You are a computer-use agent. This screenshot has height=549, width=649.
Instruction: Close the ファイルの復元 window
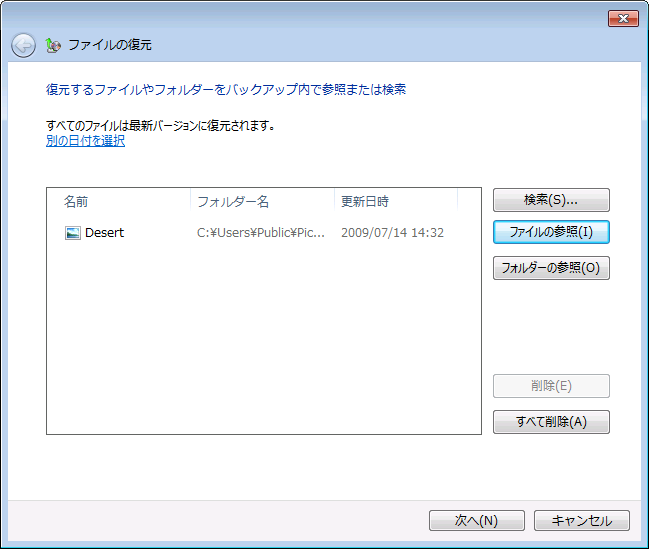[x=622, y=18]
